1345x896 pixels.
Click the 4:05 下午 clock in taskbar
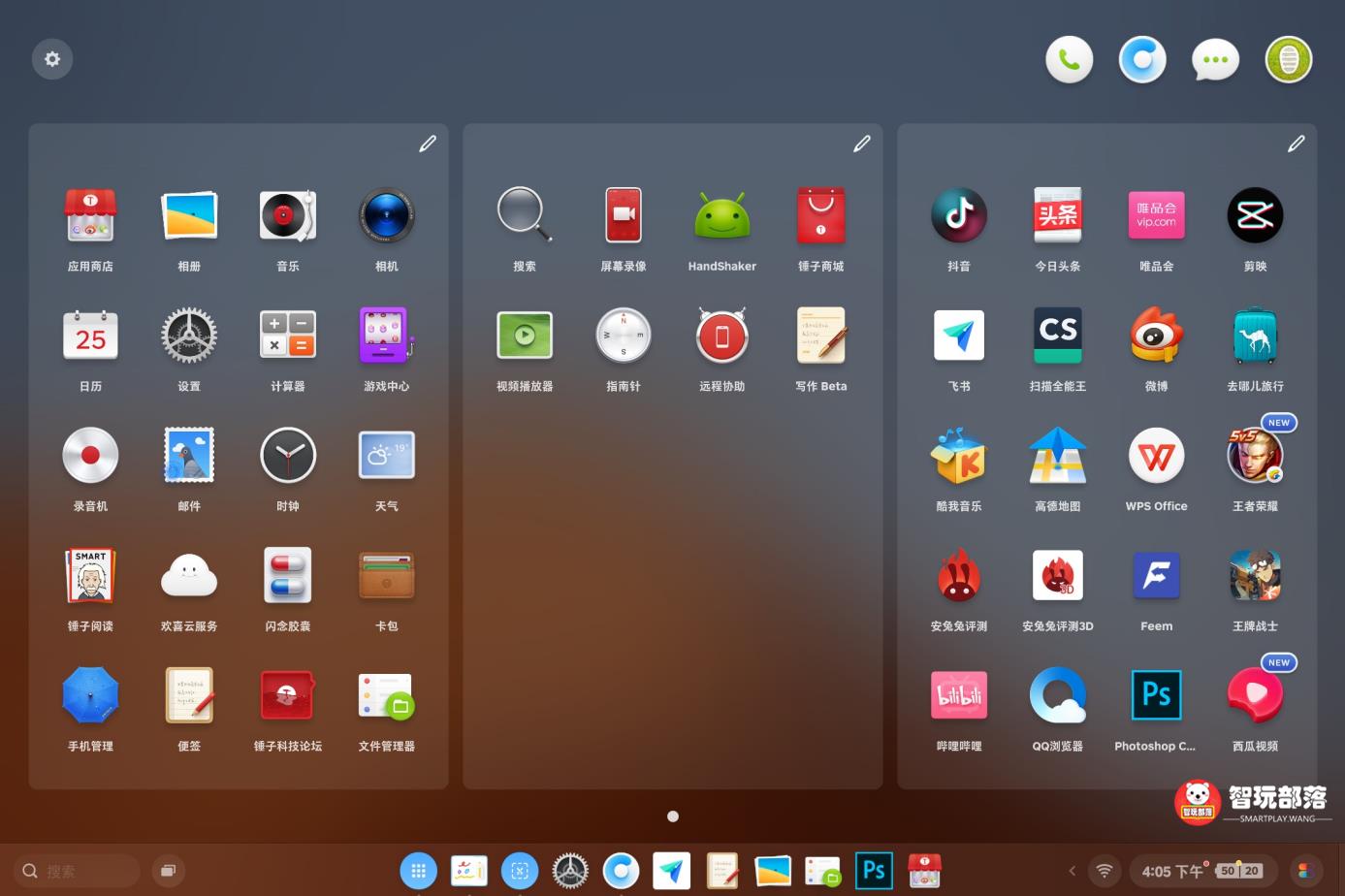click(1171, 871)
